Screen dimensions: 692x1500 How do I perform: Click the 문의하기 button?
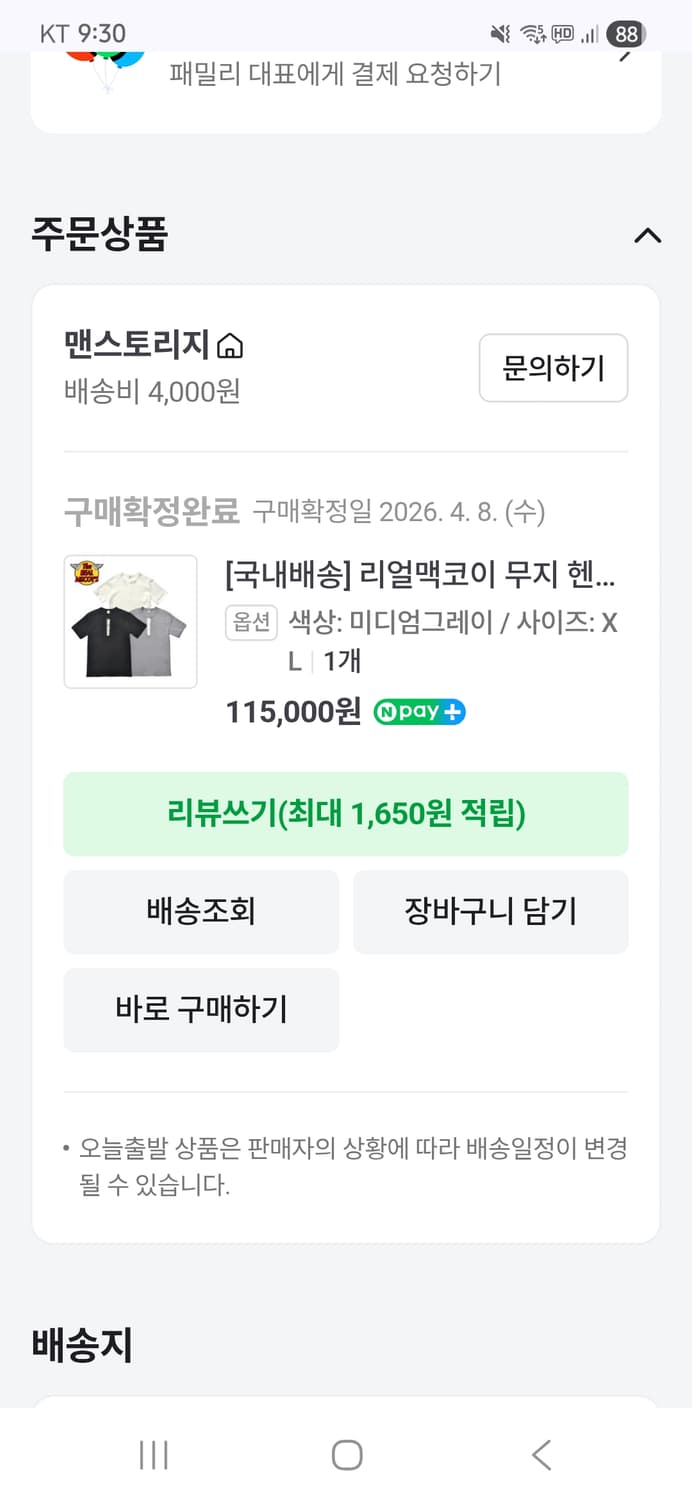click(x=553, y=368)
